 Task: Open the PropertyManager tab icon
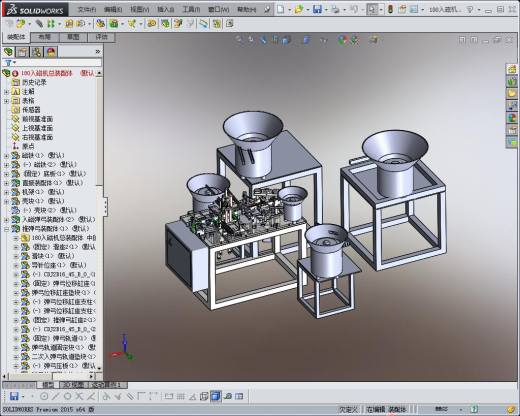(x=23, y=52)
